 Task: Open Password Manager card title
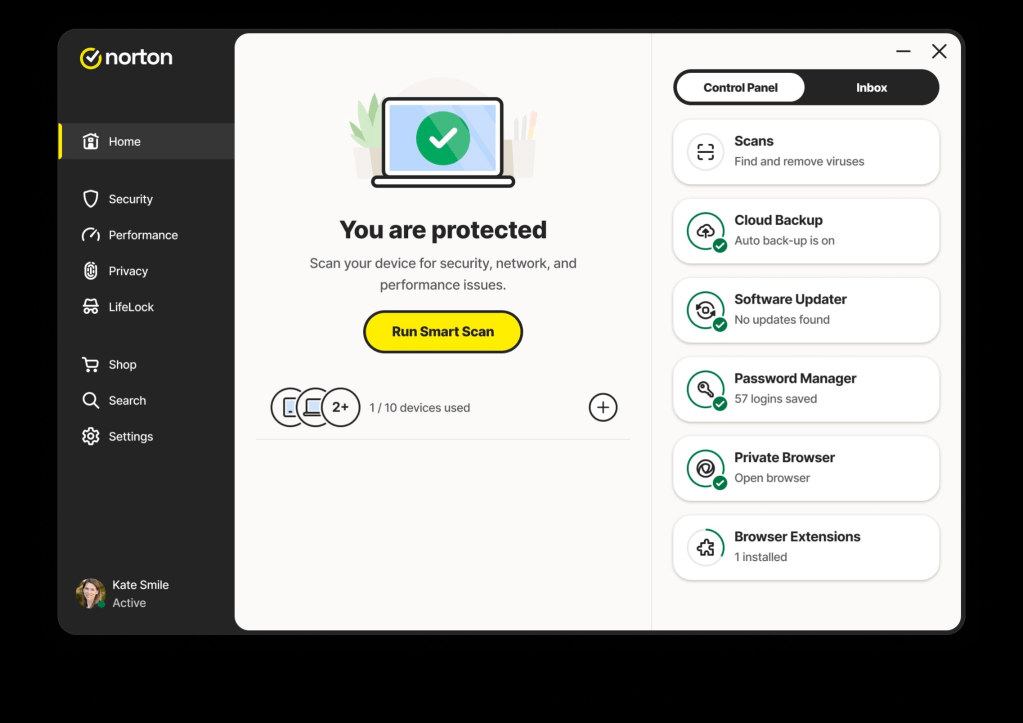point(795,378)
